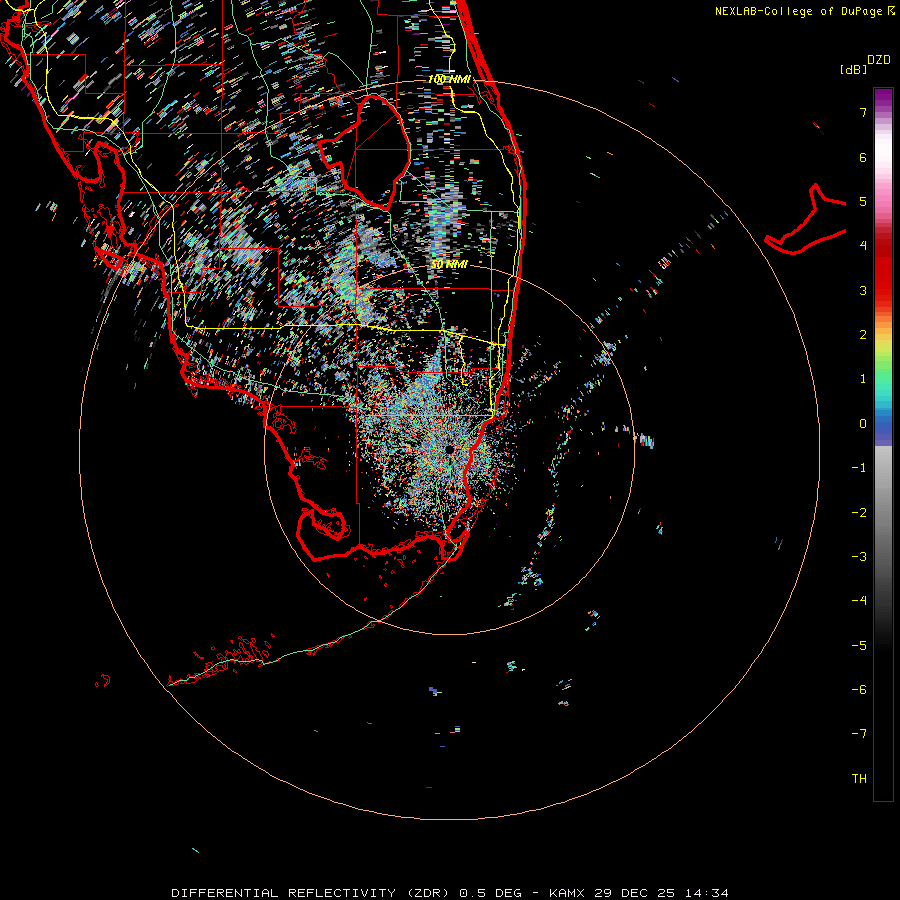Click the gray band near -2 dB
The width and height of the screenshot is (900, 900).
883,512
